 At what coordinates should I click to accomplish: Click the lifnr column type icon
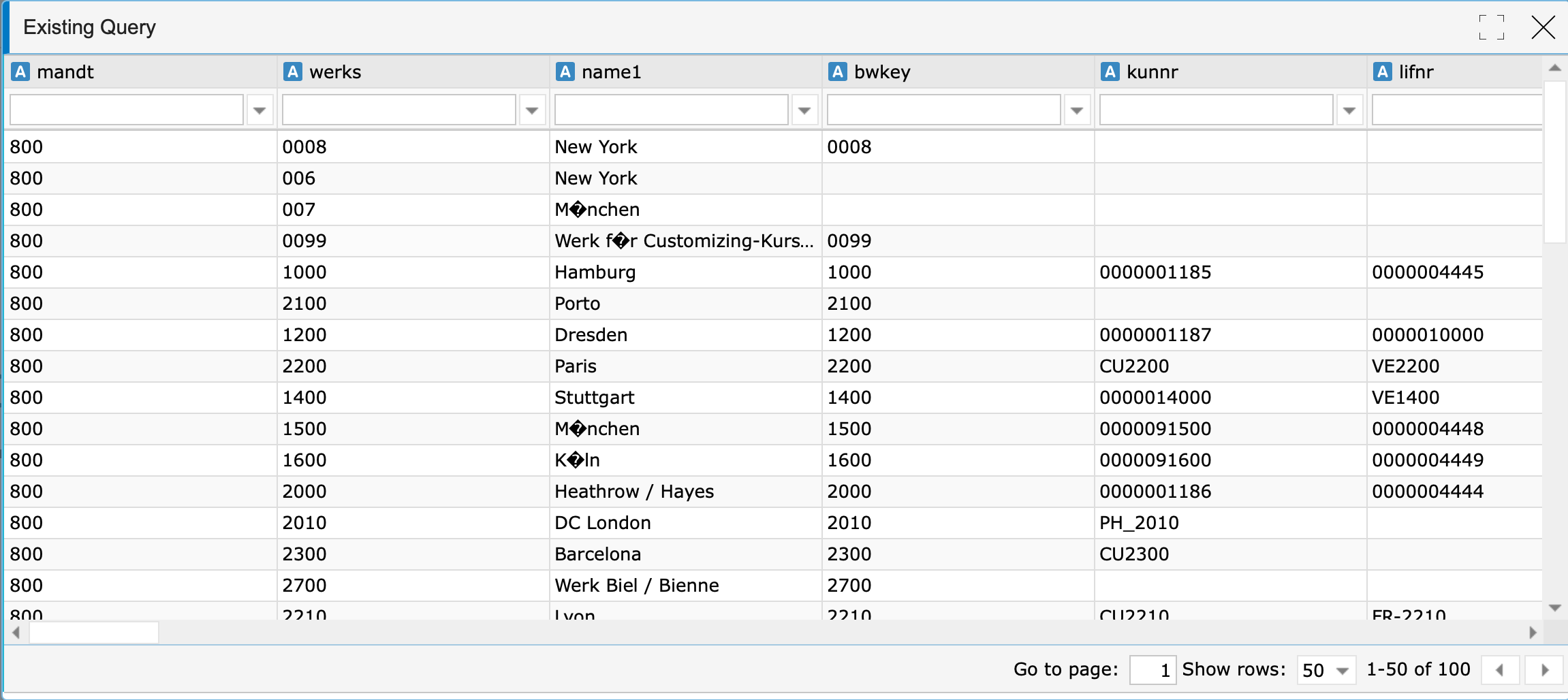(x=1383, y=71)
